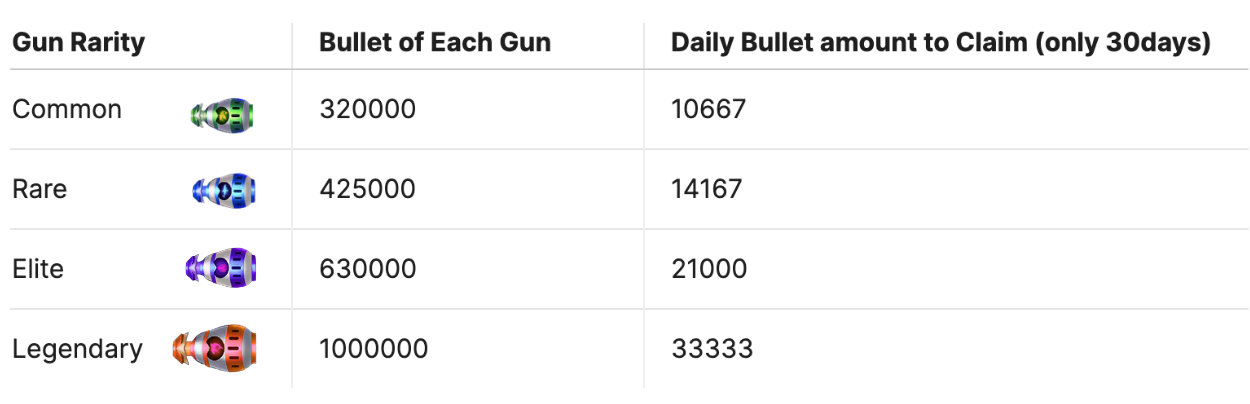Click the blue Rare gun icon
1250x404 pixels.
click(224, 190)
